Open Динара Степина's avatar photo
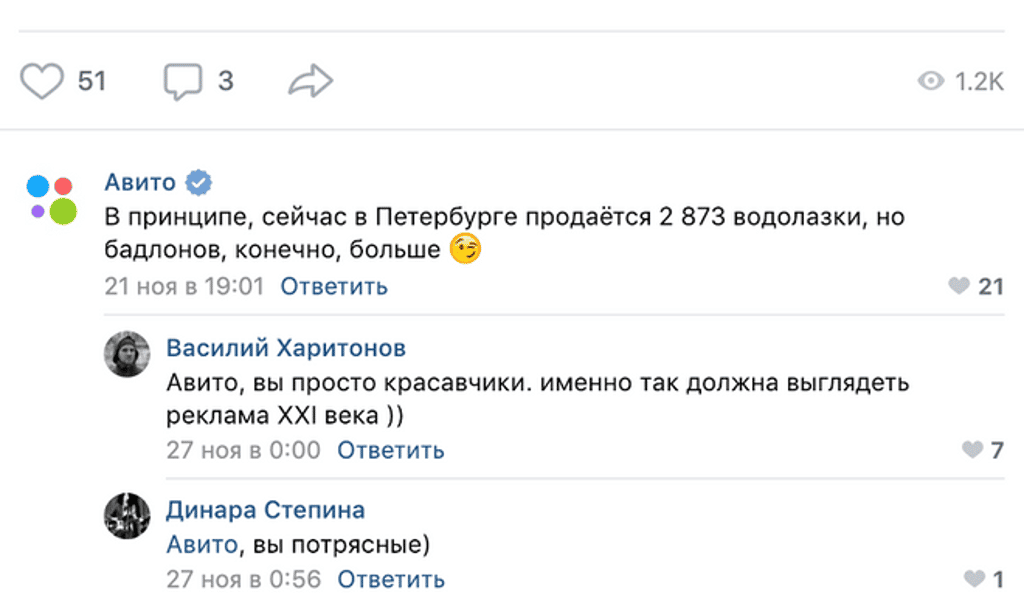Viewport: 1024px width, 615px height. 127,516
